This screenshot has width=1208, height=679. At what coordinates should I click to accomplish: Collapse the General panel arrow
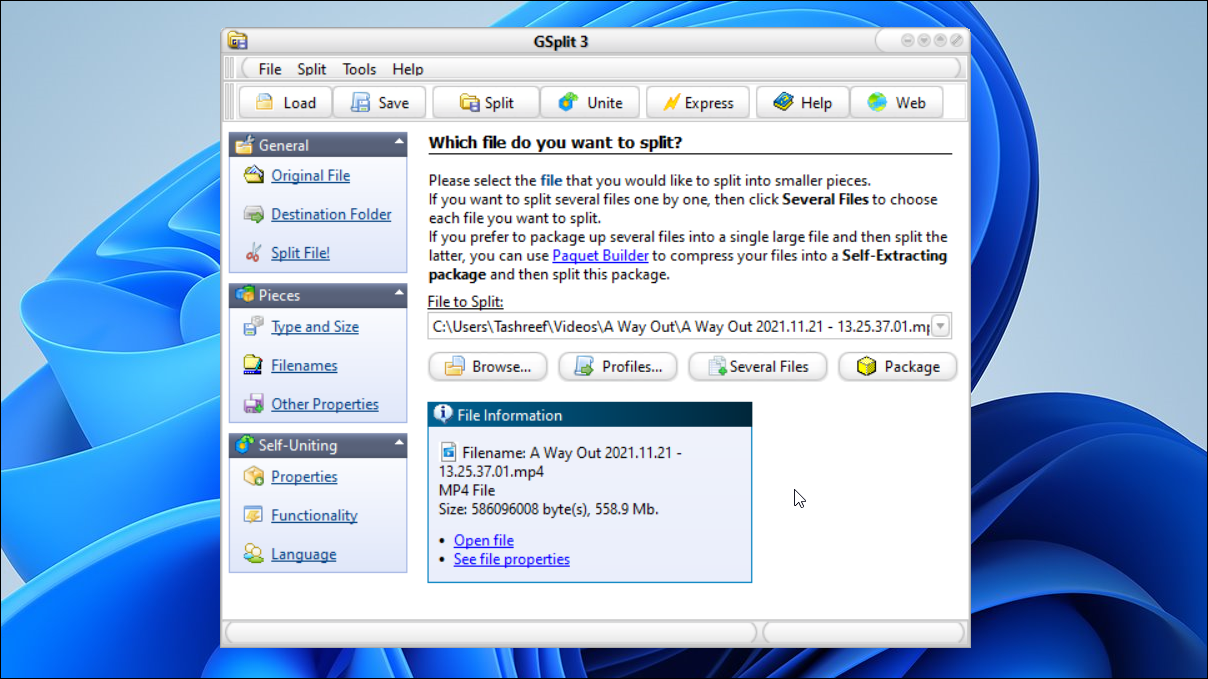pyautogui.click(x=399, y=142)
